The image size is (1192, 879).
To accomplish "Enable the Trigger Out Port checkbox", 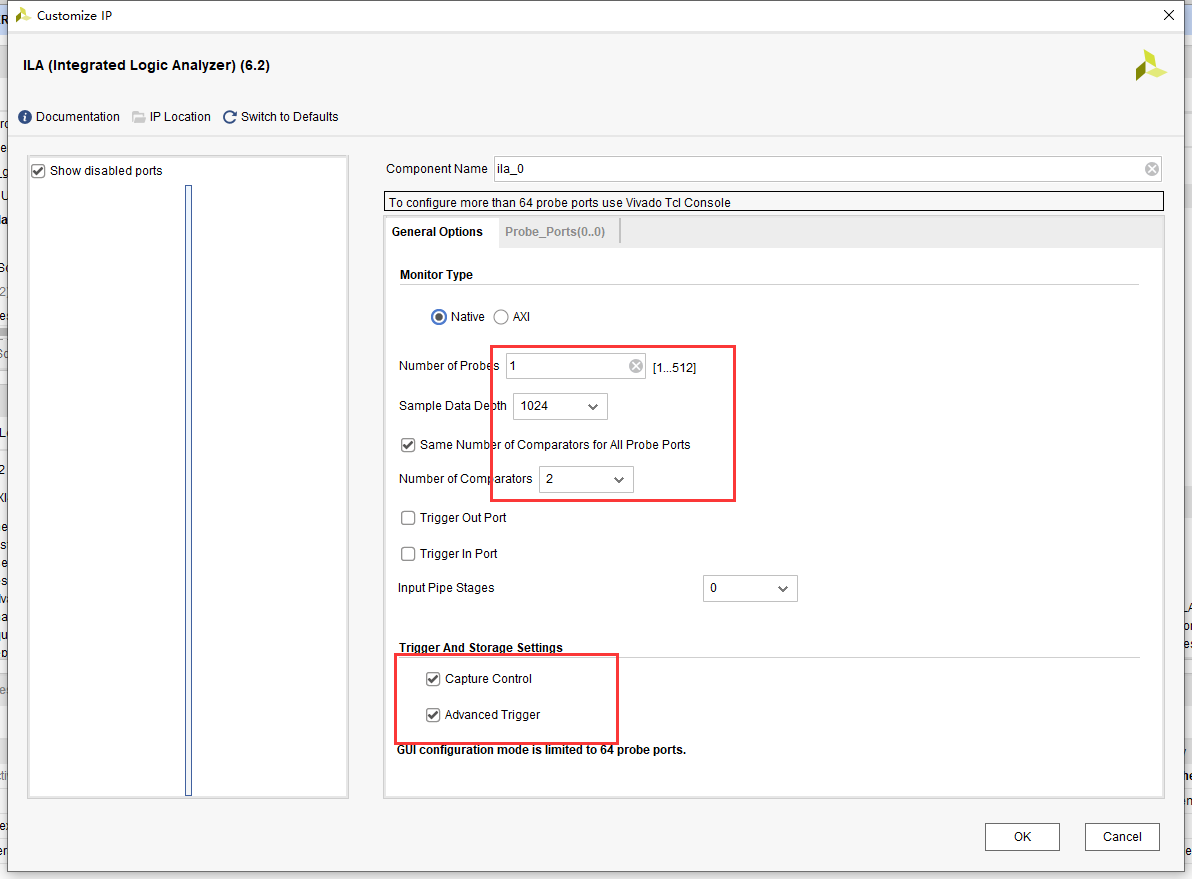I will tap(408, 518).
